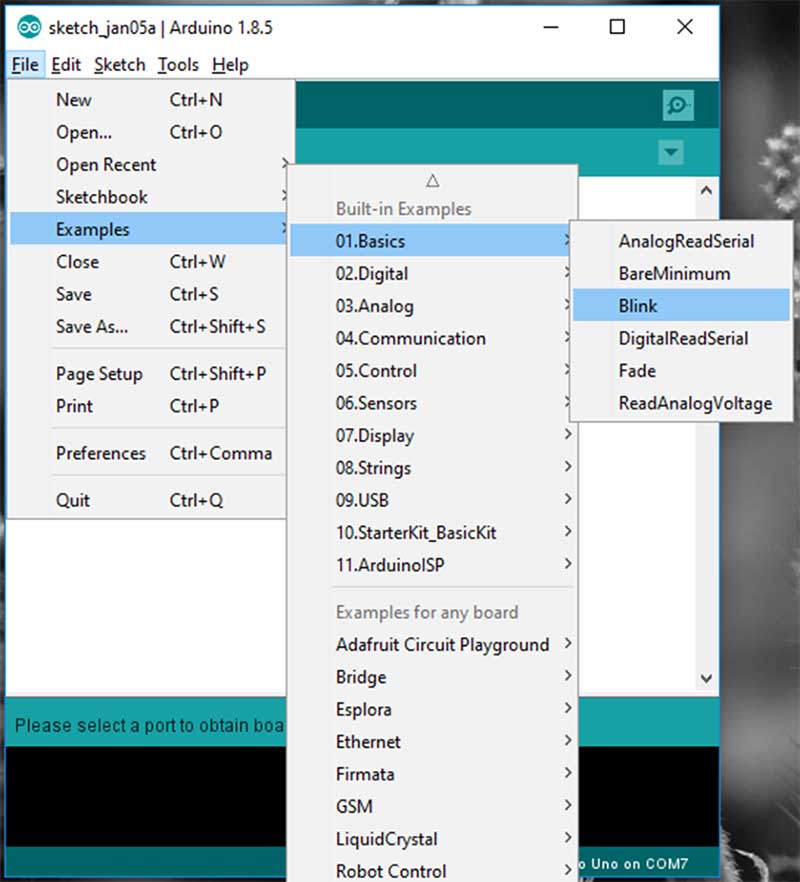Select Save As from File menu
Image resolution: width=800 pixels, height=882 pixels.
pyautogui.click(x=92, y=327)
